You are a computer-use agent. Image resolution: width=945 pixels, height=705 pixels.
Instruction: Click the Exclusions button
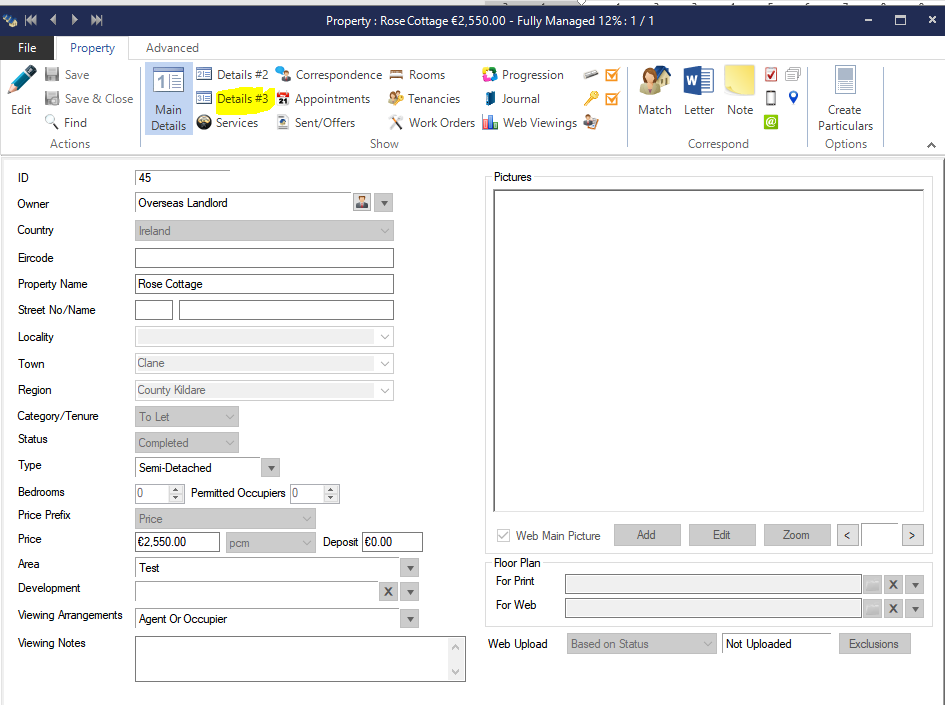(x=874, y=644)
